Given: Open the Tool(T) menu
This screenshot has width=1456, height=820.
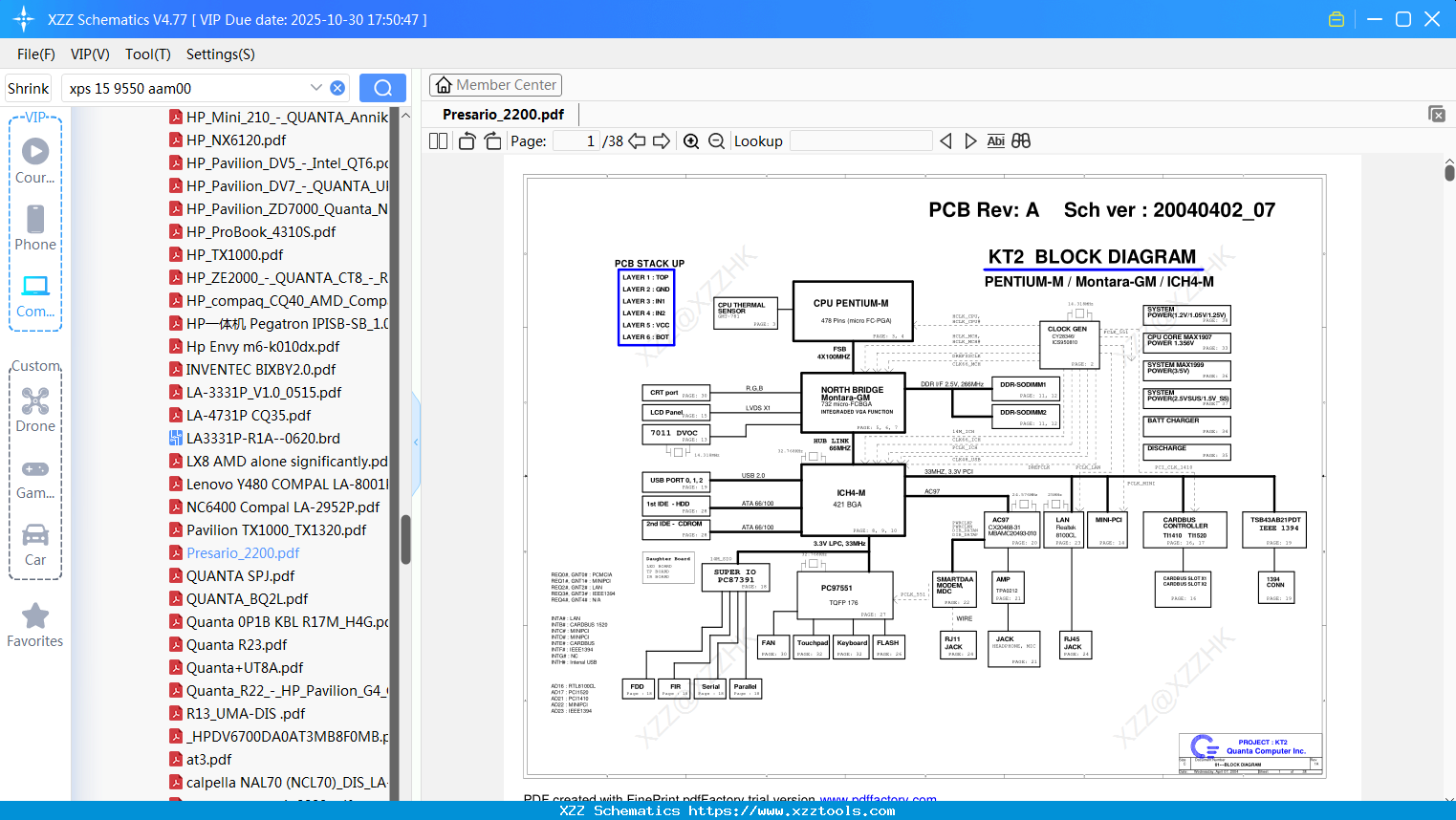Looking at the screenshot, I should (x=148, y=54).
